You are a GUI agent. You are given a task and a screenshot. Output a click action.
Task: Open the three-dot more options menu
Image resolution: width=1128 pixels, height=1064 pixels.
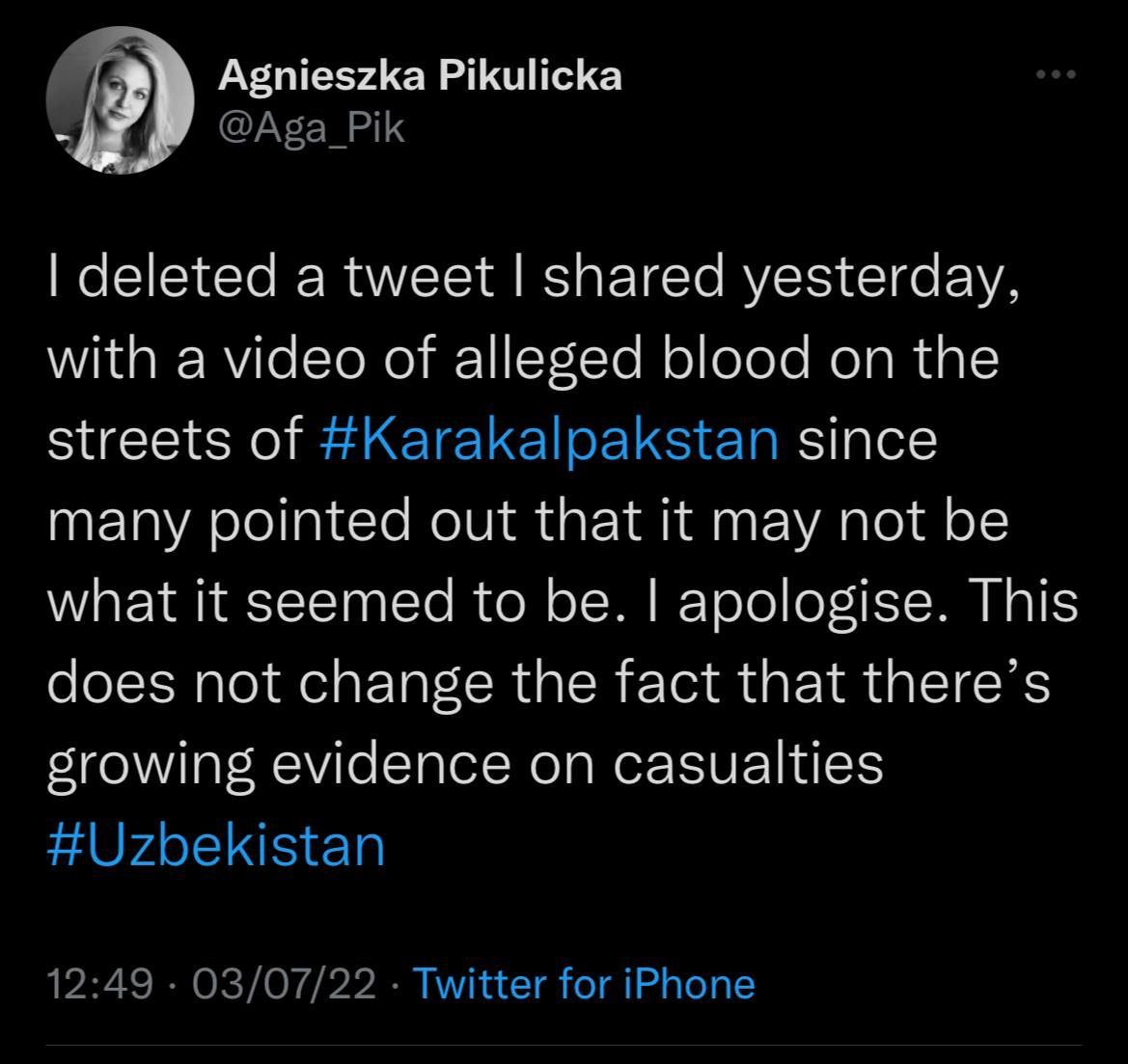1055,74
